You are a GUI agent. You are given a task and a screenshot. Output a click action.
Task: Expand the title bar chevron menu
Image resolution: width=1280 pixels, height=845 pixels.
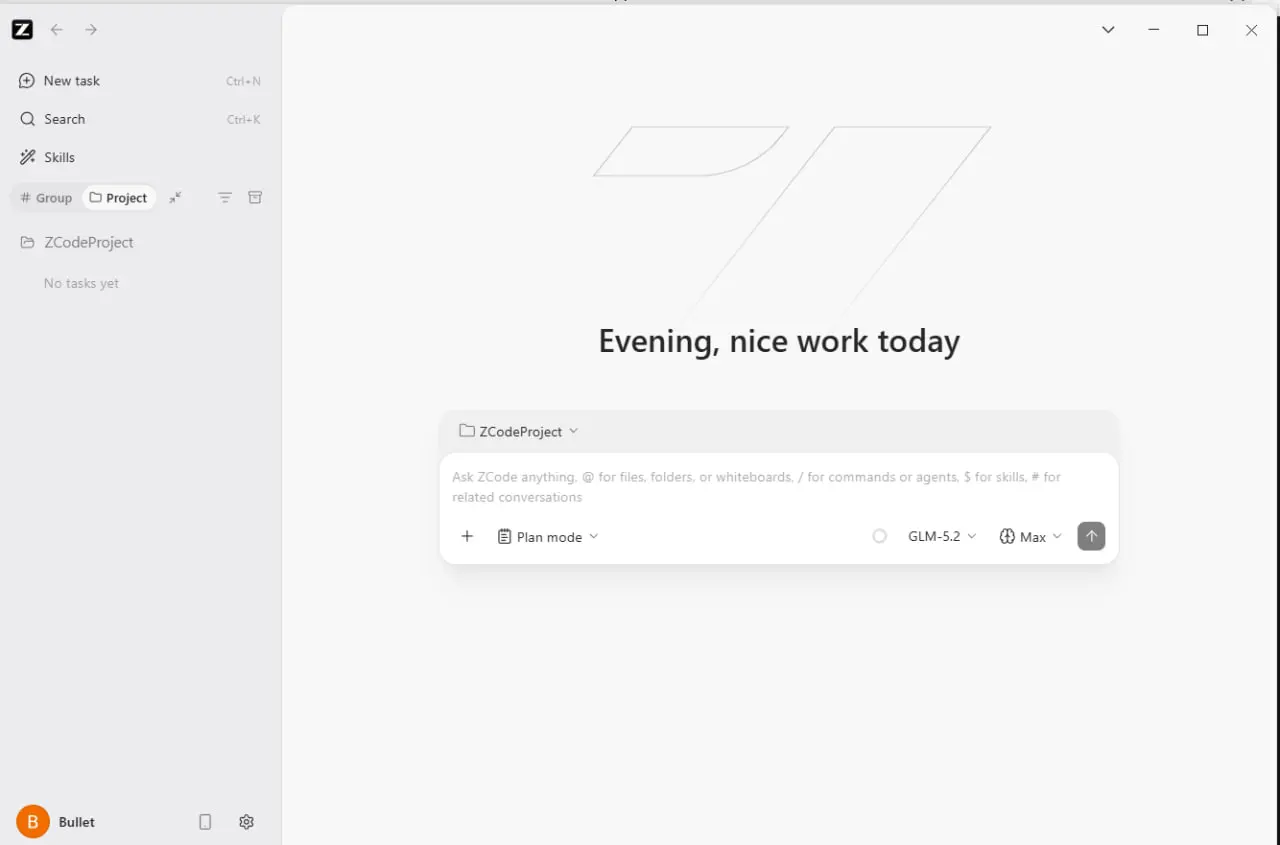tap(1108, 30)
